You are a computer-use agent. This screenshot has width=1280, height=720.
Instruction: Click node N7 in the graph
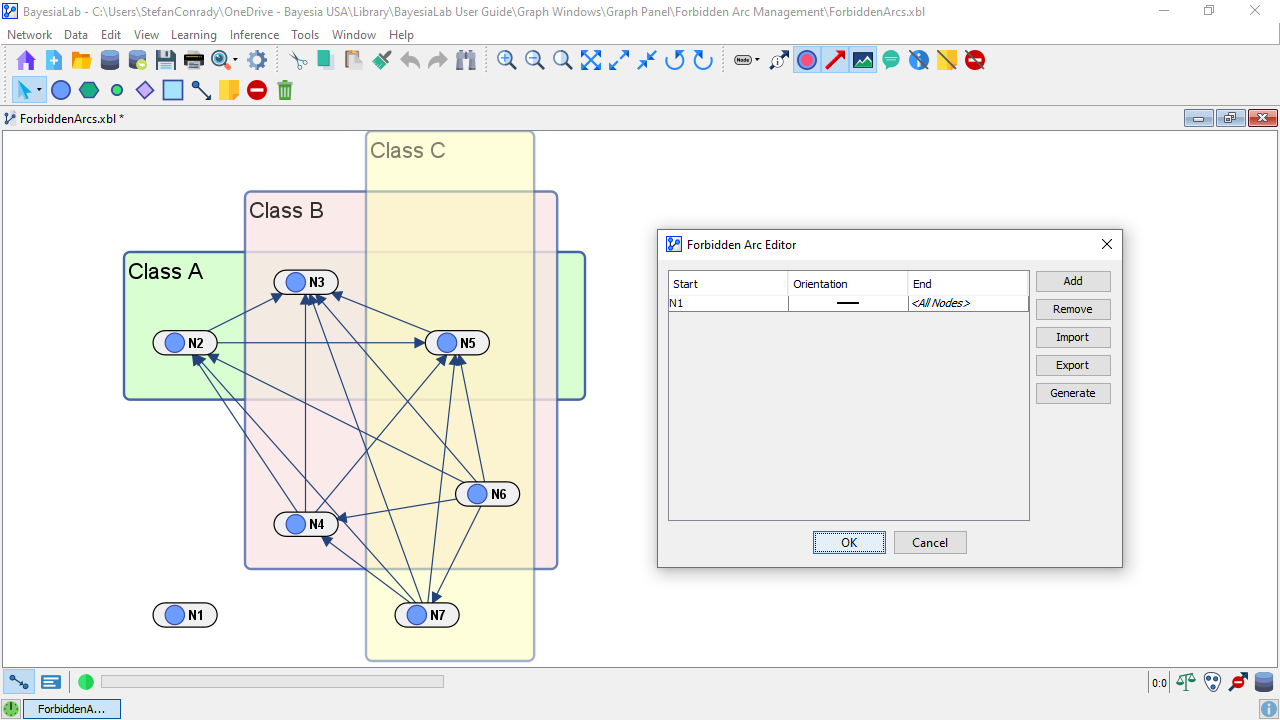[427, 615]
